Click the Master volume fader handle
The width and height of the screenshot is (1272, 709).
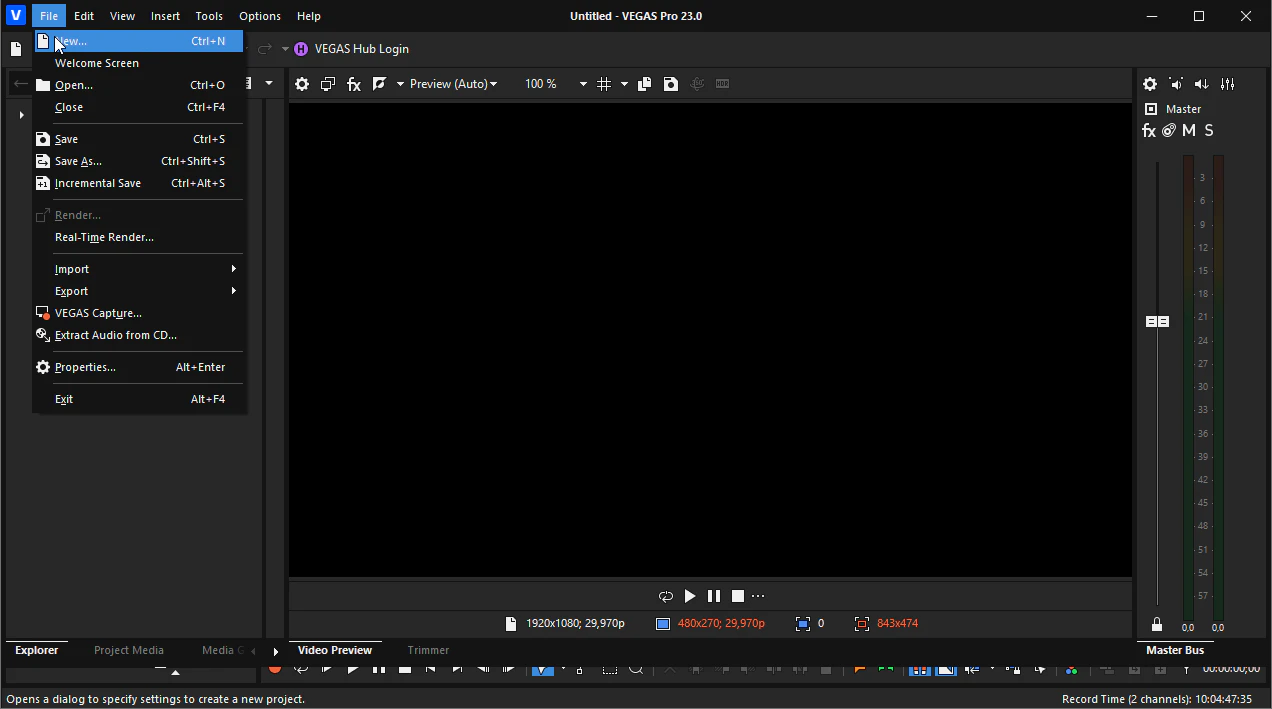(x=1157, y=321)
